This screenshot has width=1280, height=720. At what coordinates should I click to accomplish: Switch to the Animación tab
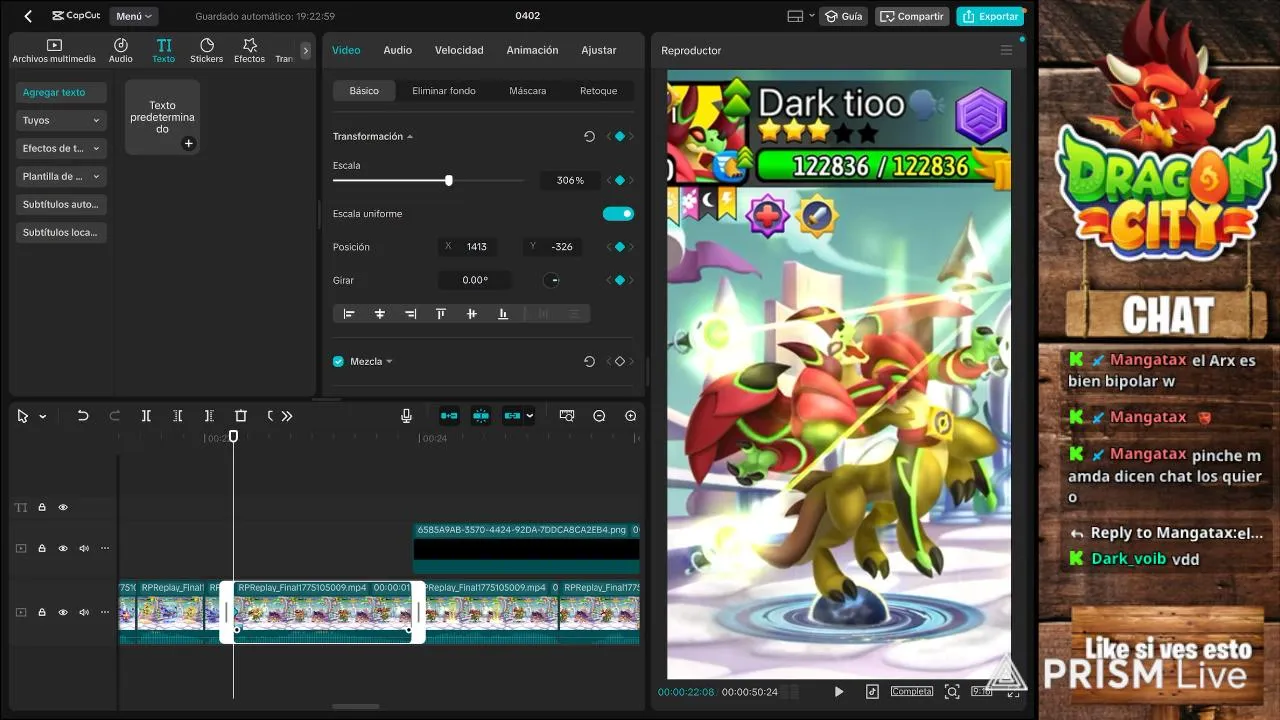pyautogui.click(x=532, y=50)
